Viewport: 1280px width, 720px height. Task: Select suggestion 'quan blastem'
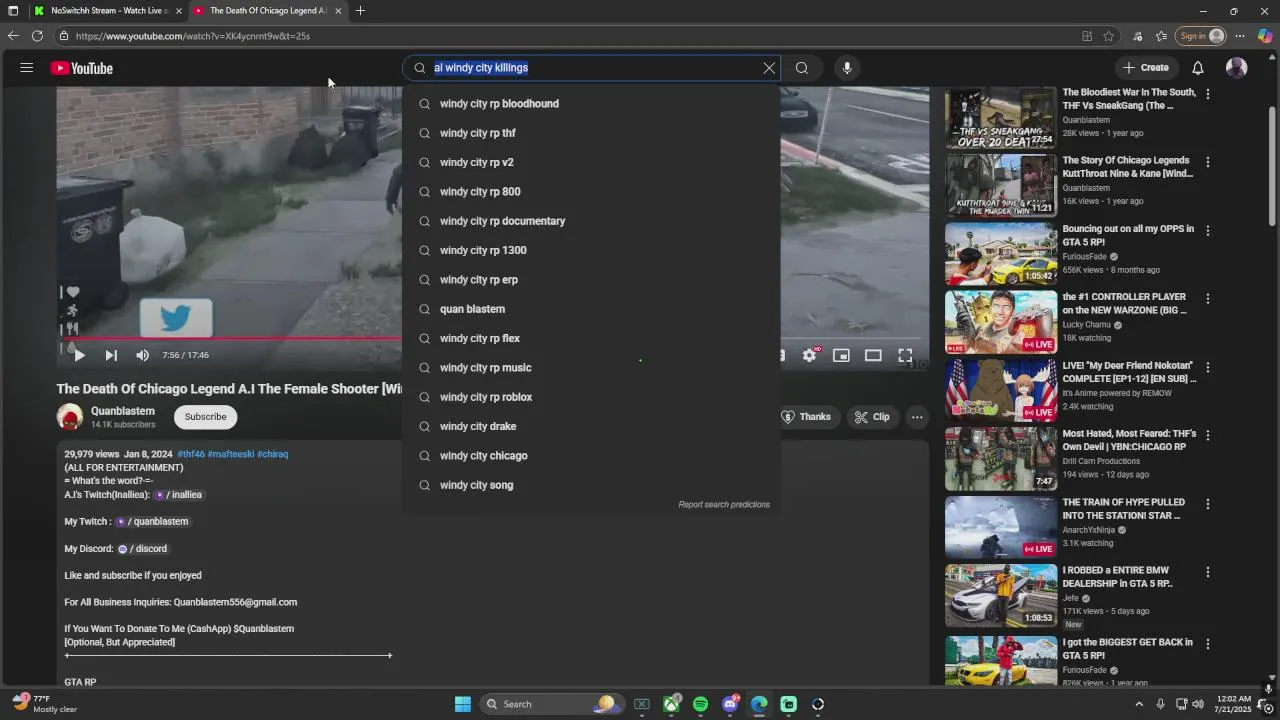591,309
